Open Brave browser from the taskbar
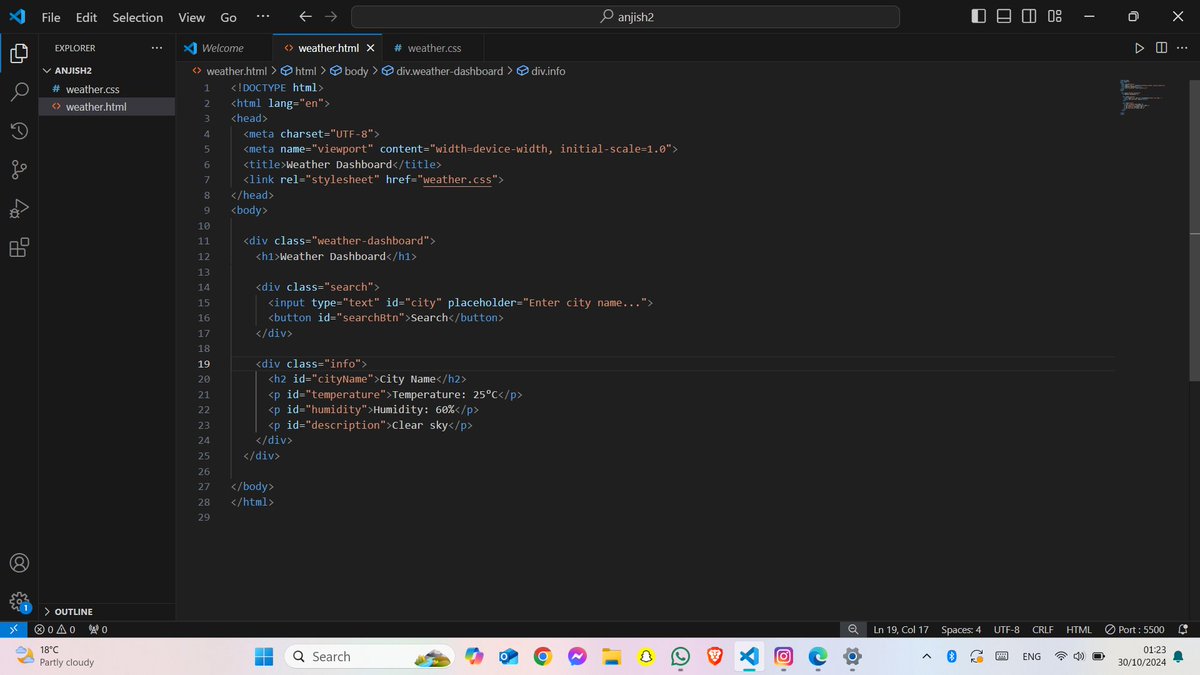1200x675 pixels. [x=715, y=656]
